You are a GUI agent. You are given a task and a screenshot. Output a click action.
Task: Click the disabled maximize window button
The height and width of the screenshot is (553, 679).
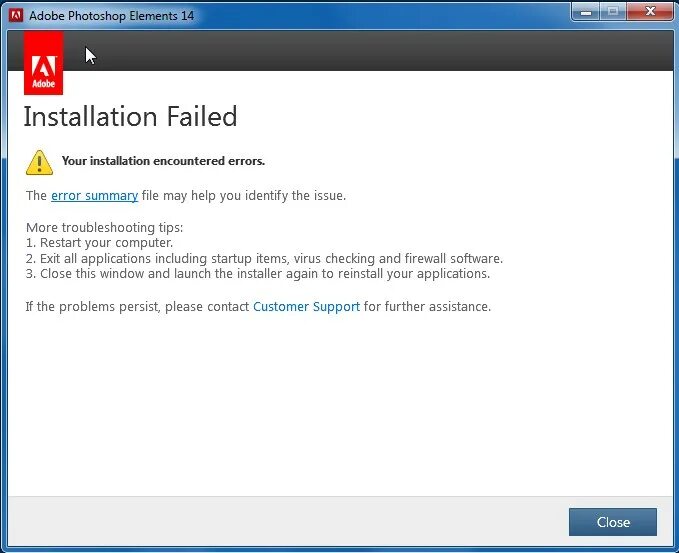point(613,12)
